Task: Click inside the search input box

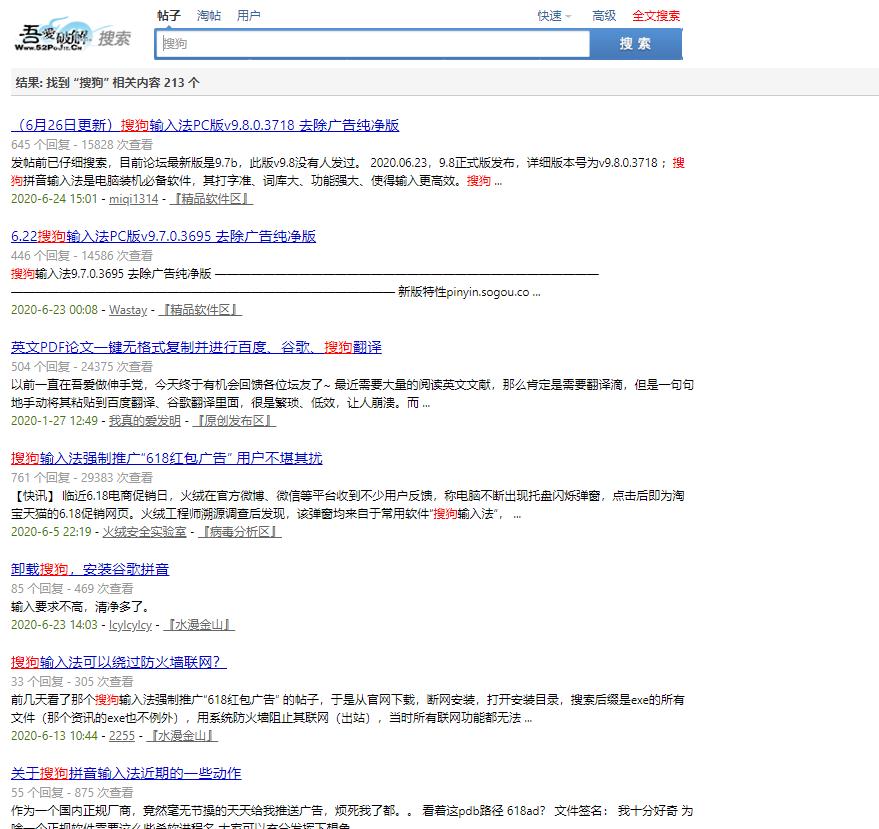Action: pyautogui.click(x=370, y=44)
